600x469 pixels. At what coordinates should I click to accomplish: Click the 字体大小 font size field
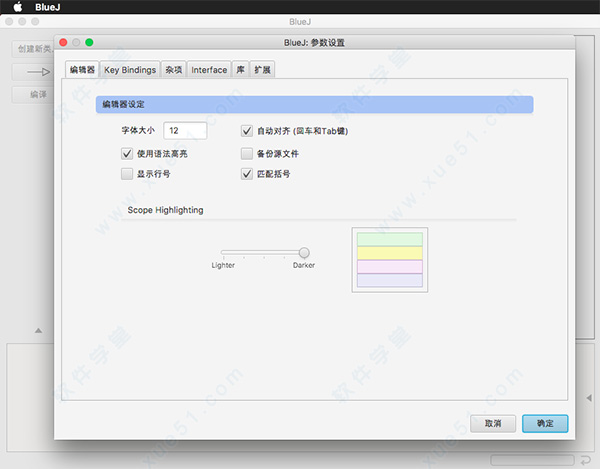[185, 131]
